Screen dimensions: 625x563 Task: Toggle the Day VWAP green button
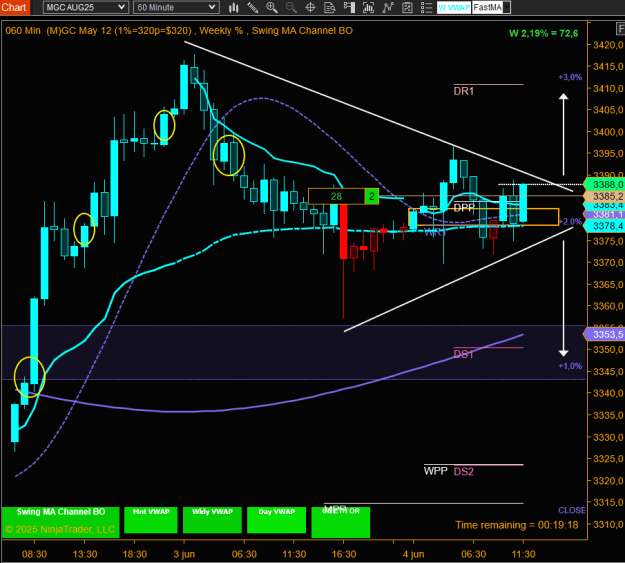pyautogui.click(x=276, y=520)
